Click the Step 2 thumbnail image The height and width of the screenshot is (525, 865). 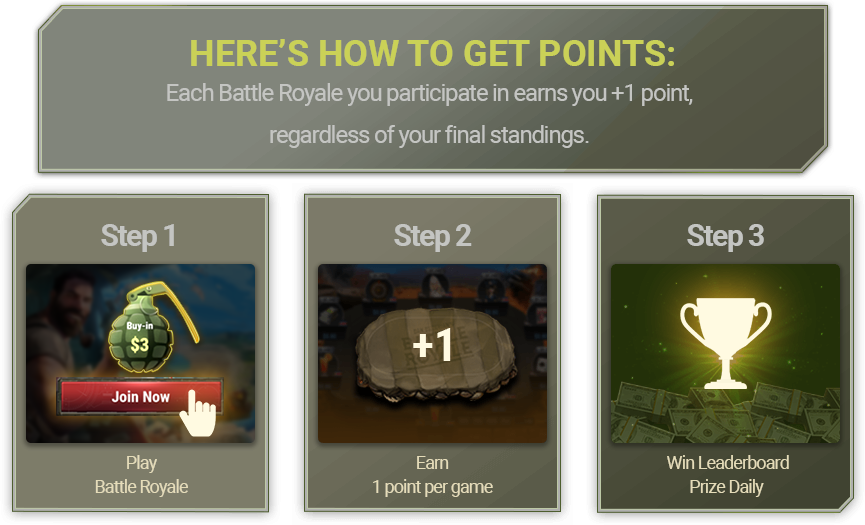point(432,353)
